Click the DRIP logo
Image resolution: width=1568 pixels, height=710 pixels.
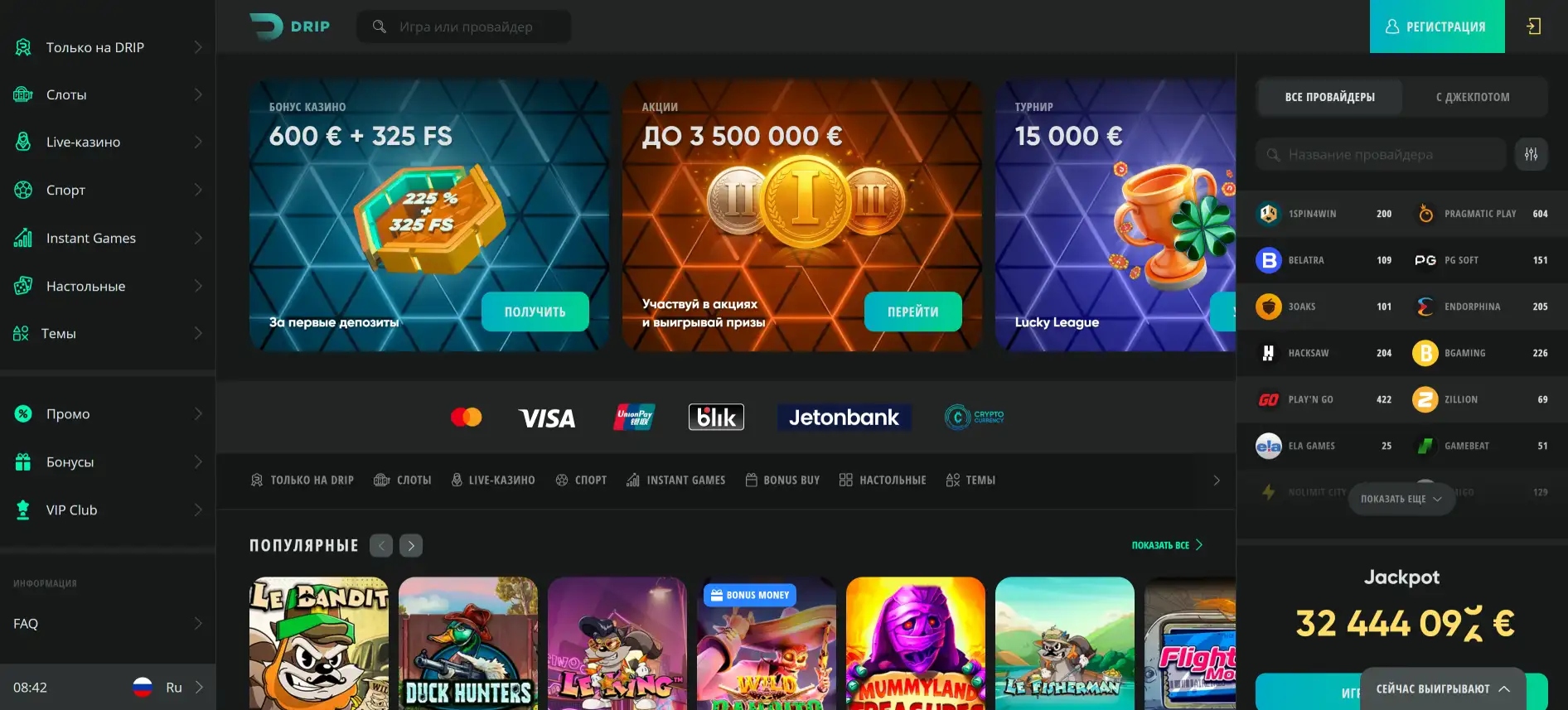coord(290,27)
